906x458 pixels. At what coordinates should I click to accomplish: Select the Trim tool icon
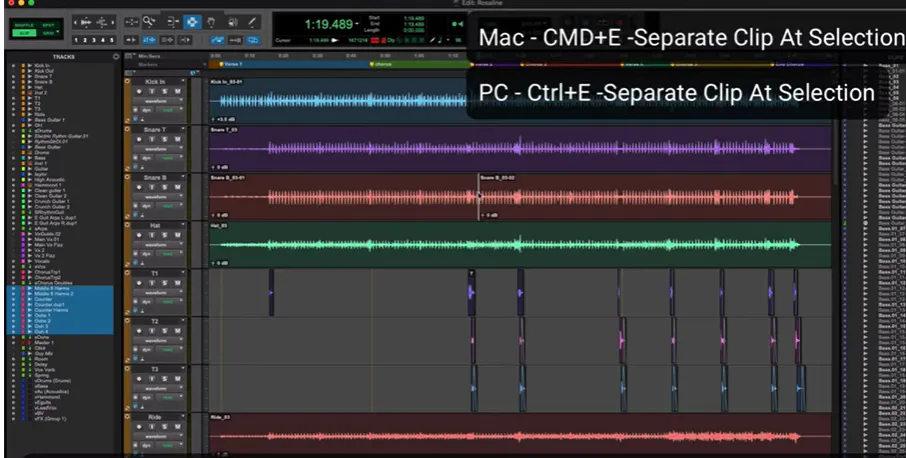coord(173,22)
